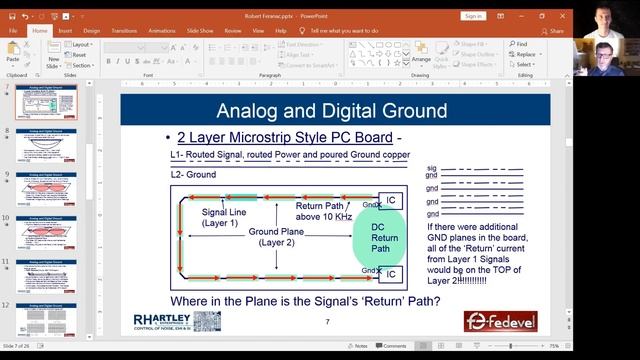Undo the last action
Screen dimensions: 640x360
[x=25, y=16]
